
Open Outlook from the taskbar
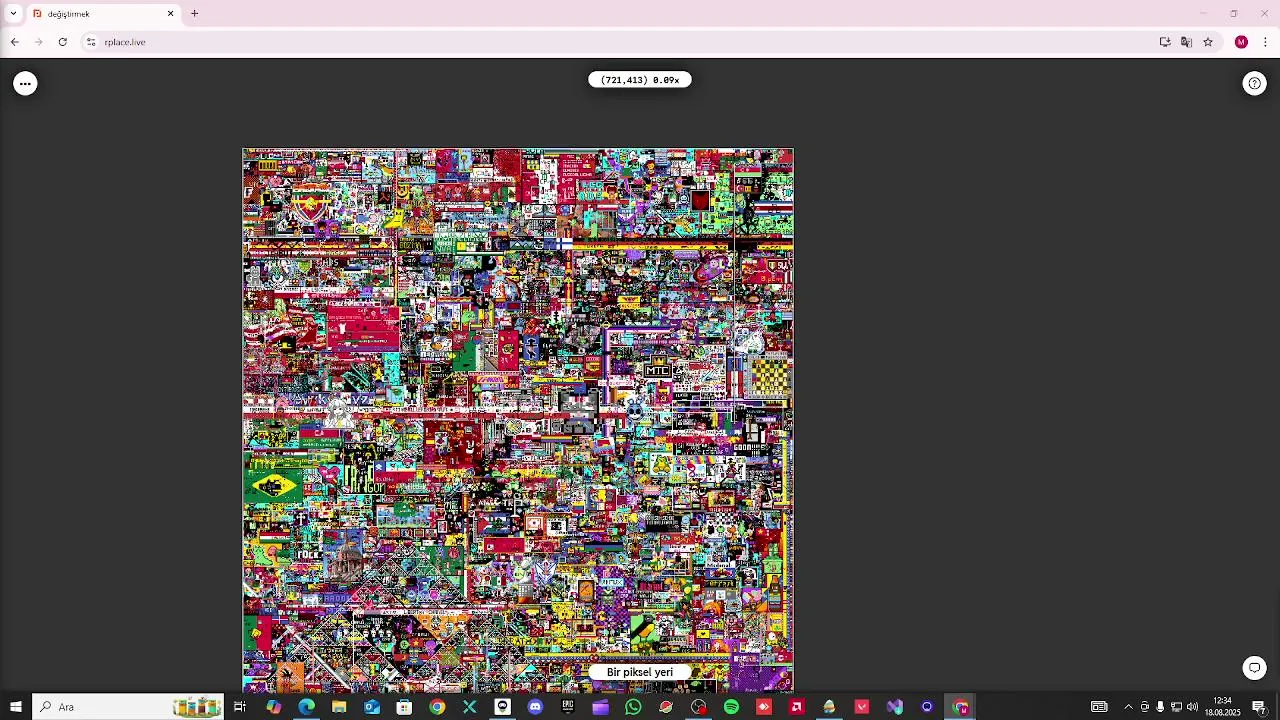[x=372, y=707]
